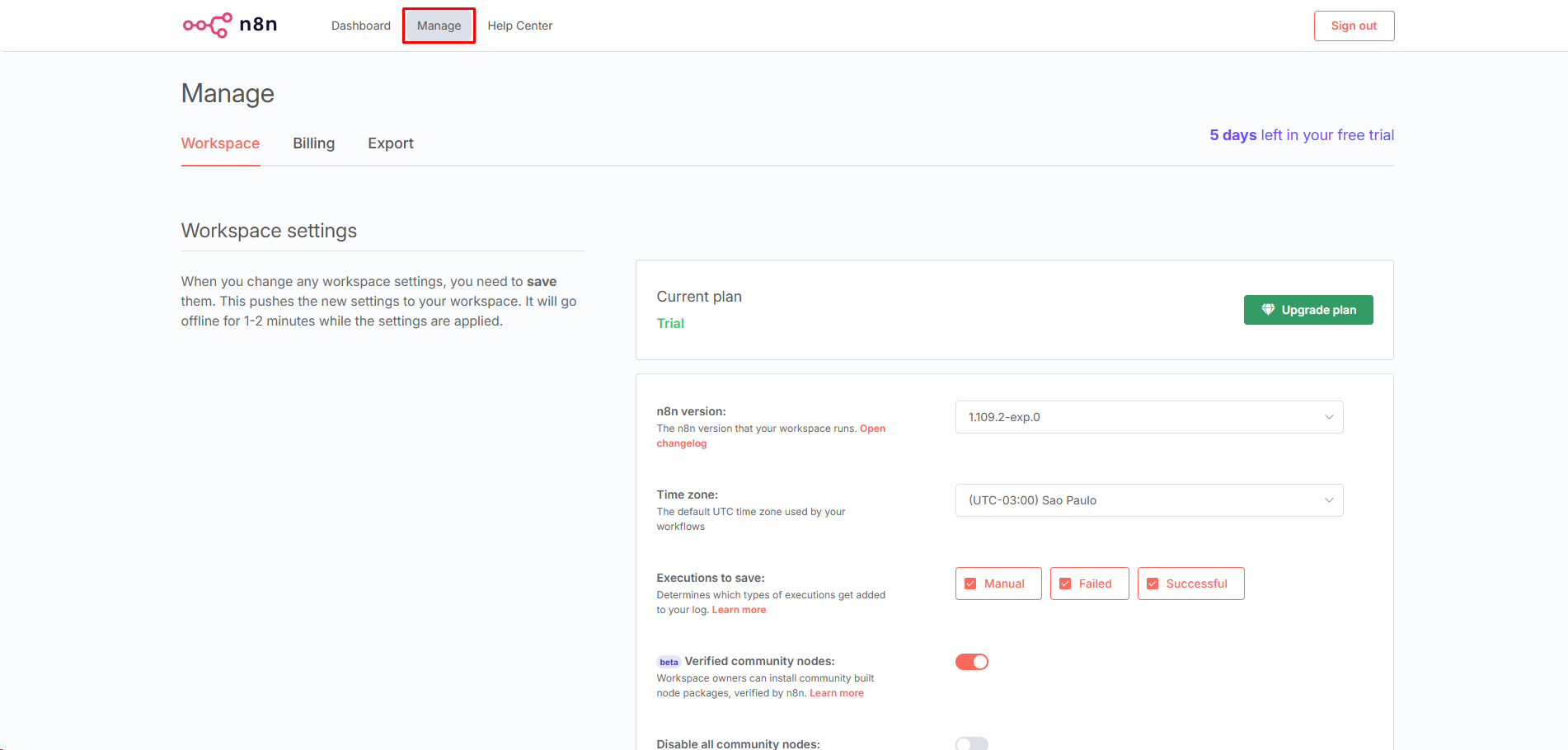Disable the Verified community nodes toggle
Image resolution: width=1568 pixels, height=750 pixels.
(971, 662)
